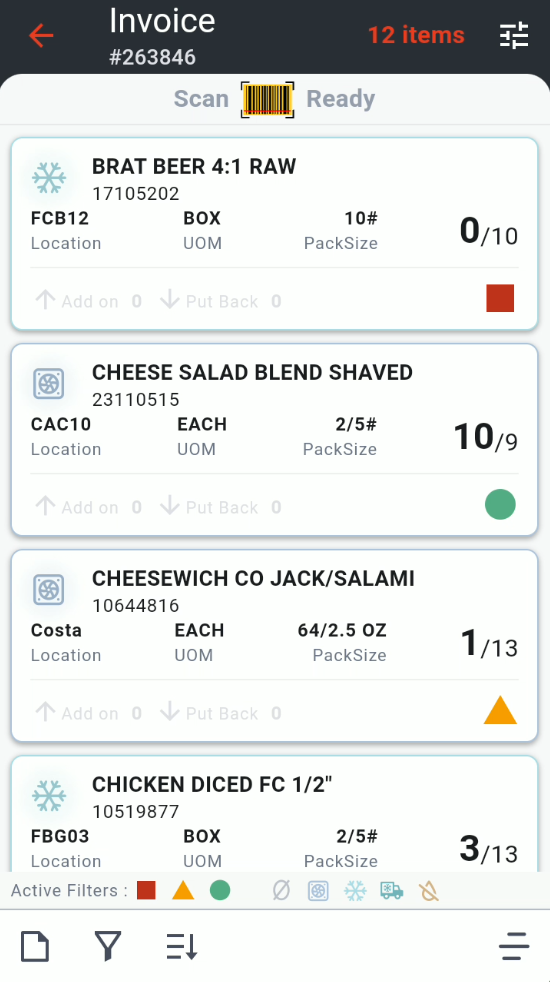Go back using the red arrow

[41, 36]
